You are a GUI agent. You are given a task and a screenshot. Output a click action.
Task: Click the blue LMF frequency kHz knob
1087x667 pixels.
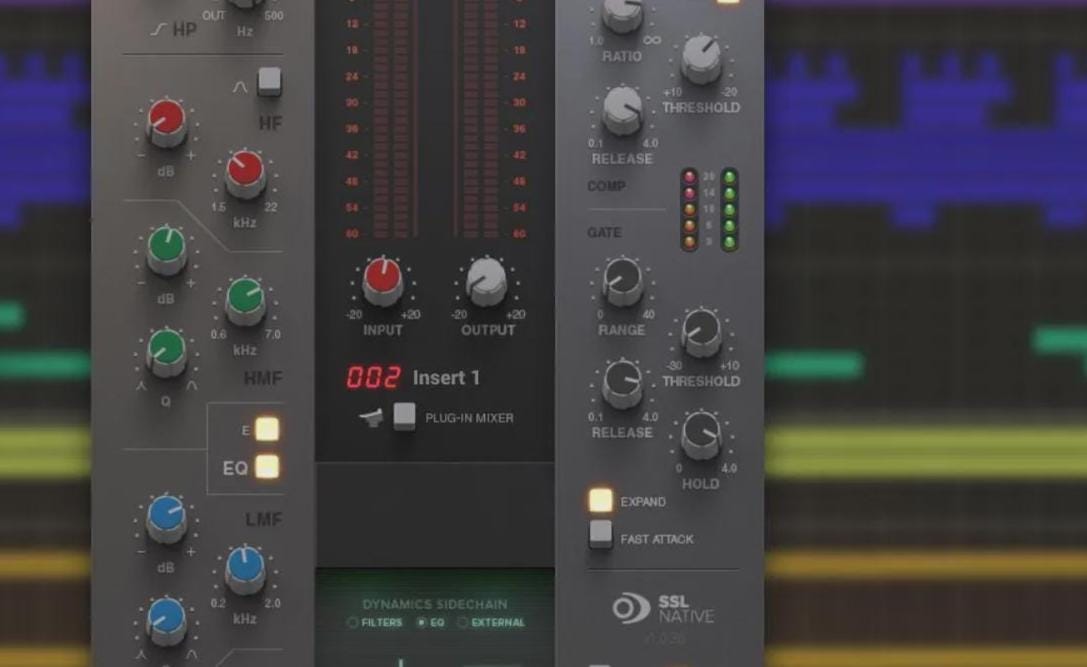(245, 570)
